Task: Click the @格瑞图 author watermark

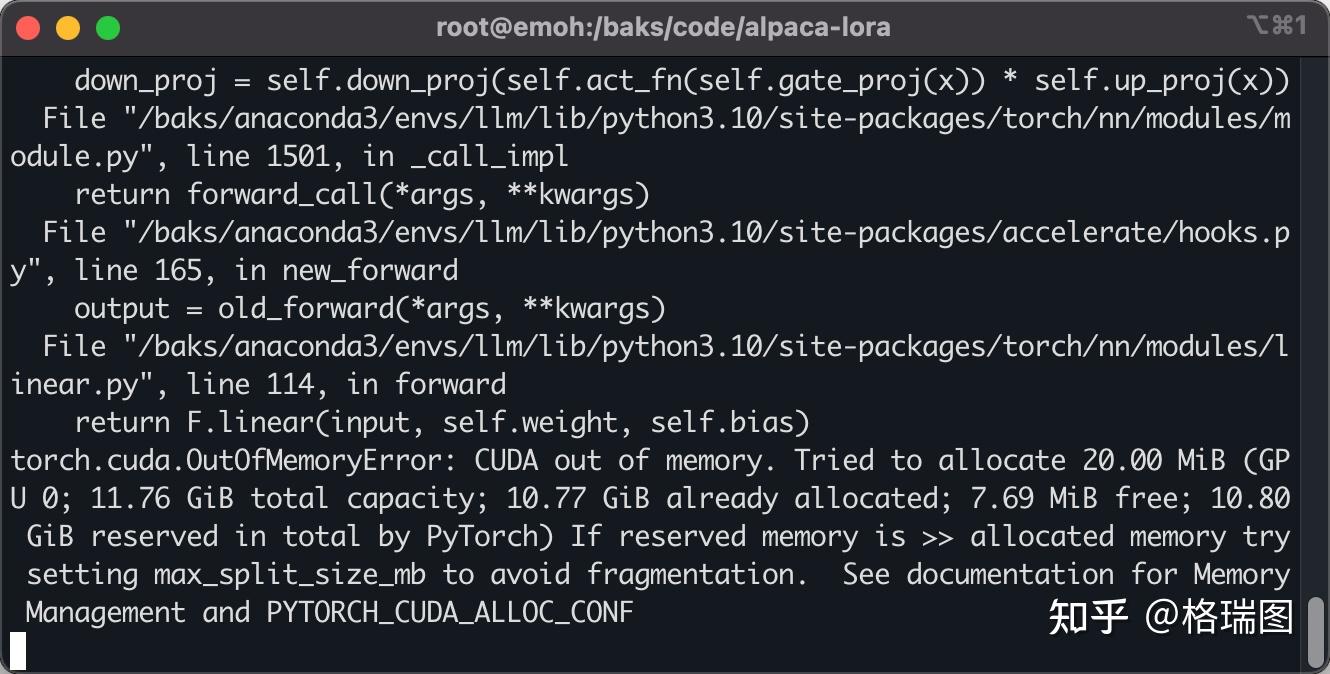Action: (x=1219, y=617)
